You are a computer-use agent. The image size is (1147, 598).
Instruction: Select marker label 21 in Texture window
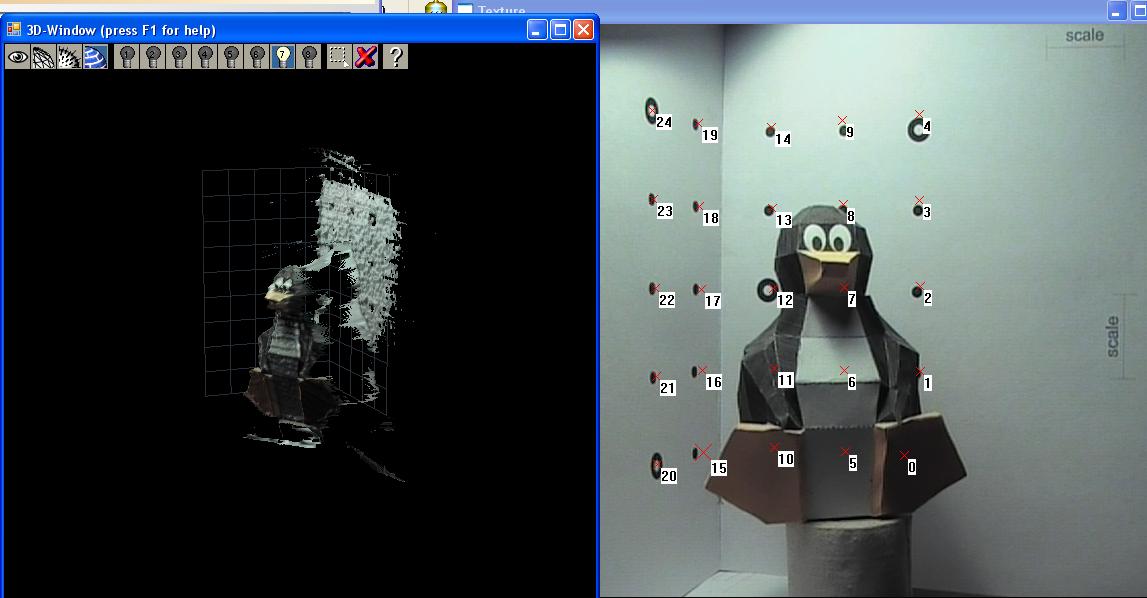pos(667,388)
